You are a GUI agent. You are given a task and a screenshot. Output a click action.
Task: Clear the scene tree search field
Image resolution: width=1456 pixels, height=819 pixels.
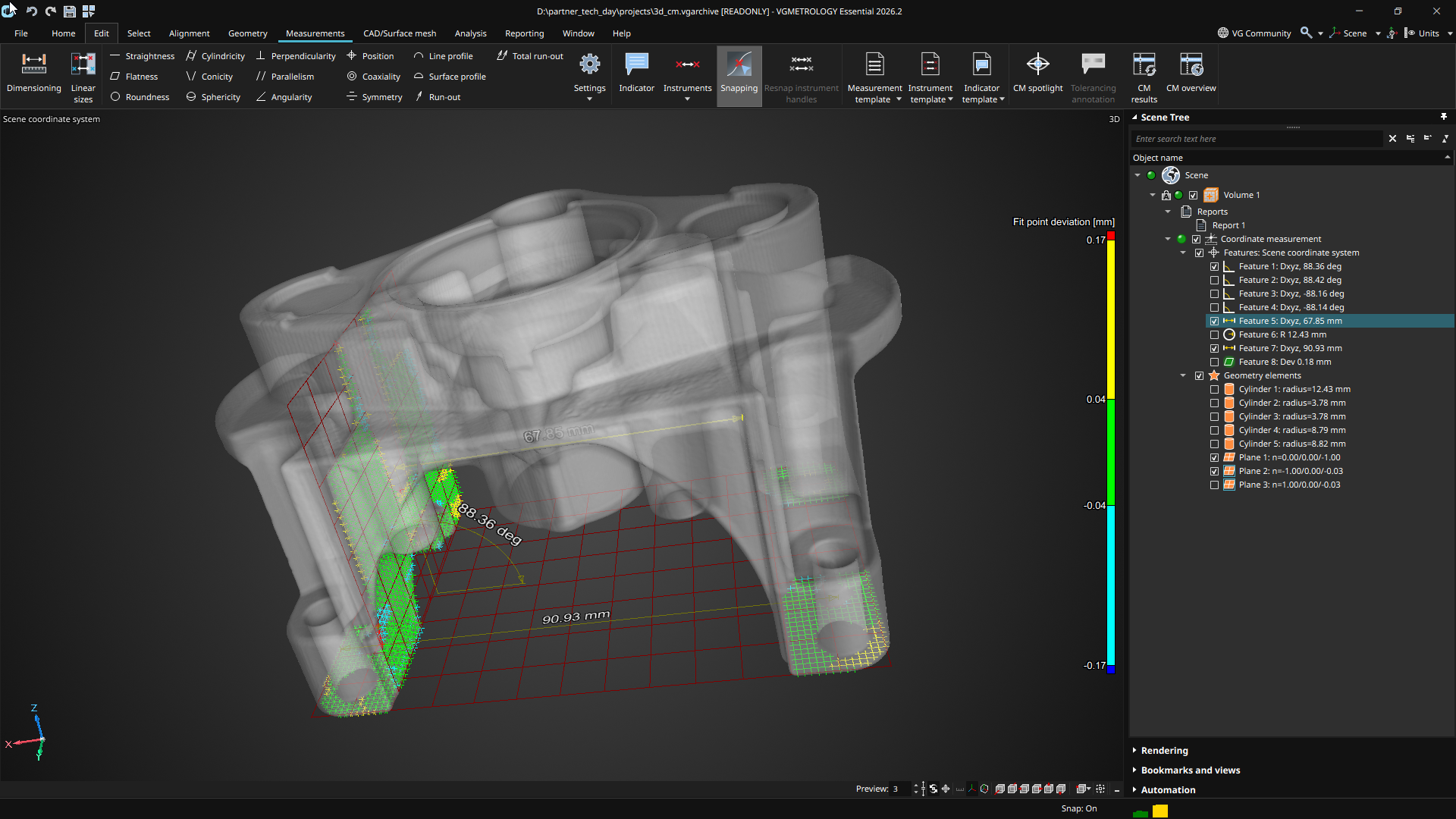pyautogui.click(x=1392, y=139)
